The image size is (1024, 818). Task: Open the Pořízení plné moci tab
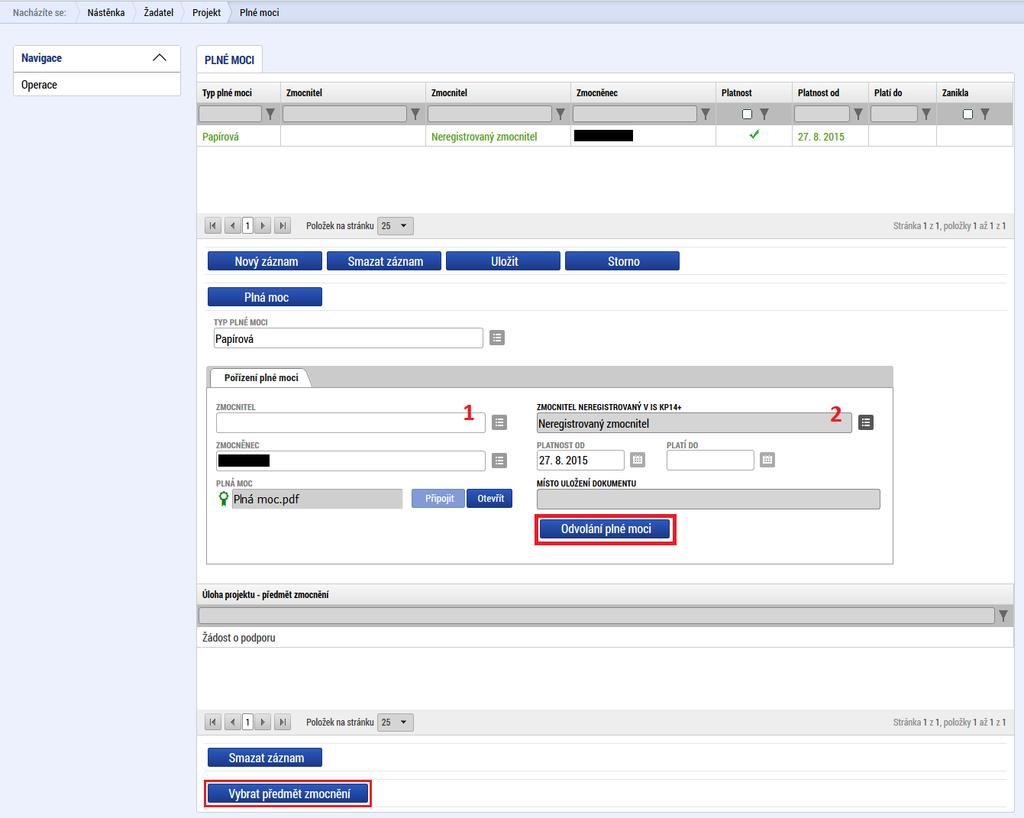click(x=261, y=377)
